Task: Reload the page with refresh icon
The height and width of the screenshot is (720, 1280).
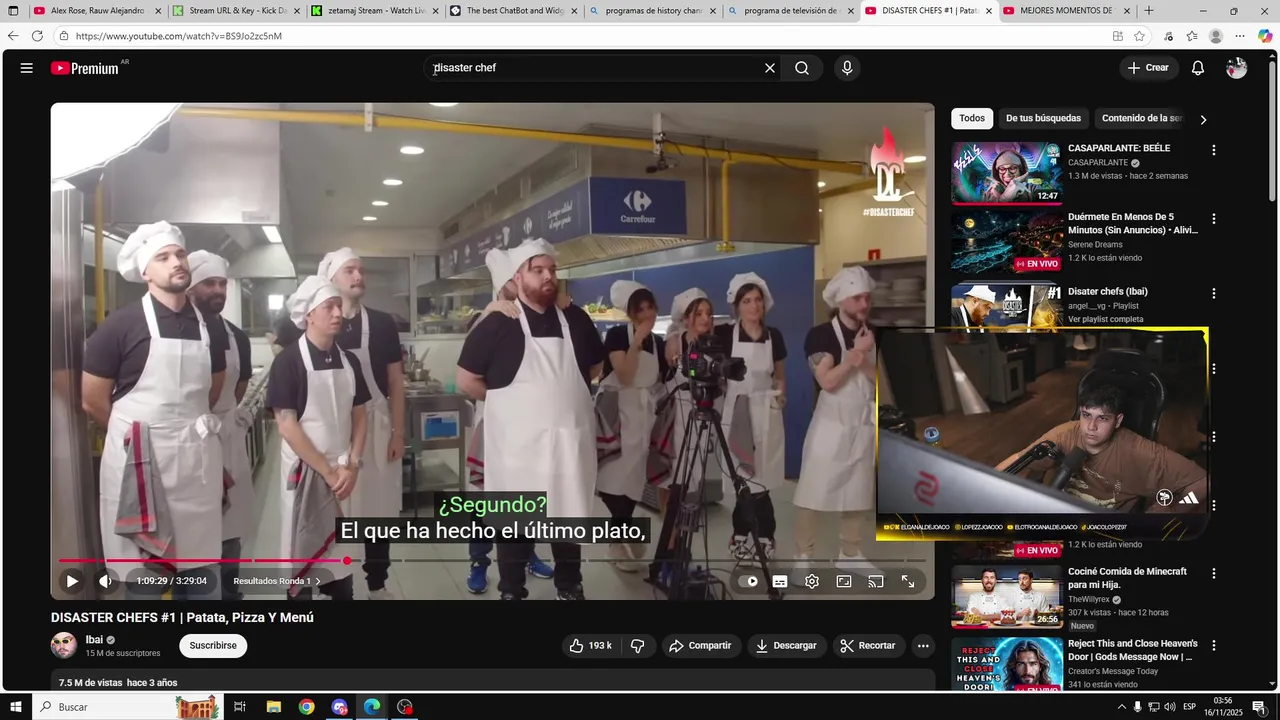Action: click(x=37, y=36)
